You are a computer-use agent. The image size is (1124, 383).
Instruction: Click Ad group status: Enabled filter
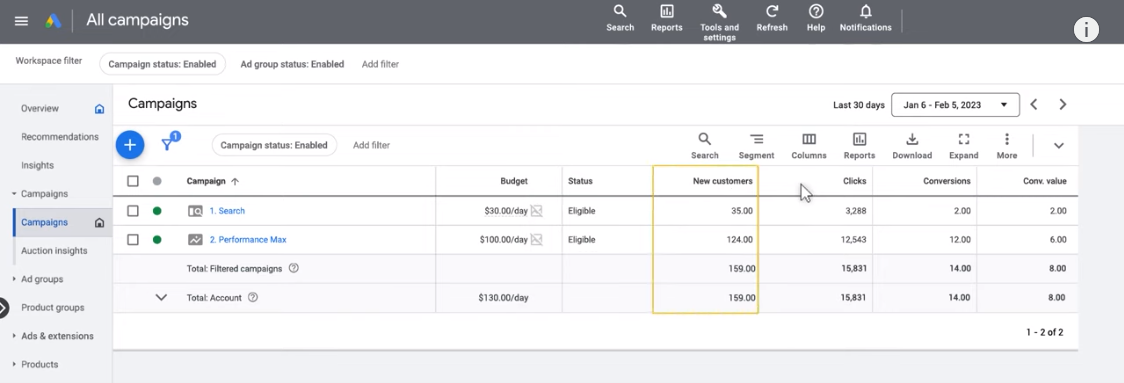292,64
